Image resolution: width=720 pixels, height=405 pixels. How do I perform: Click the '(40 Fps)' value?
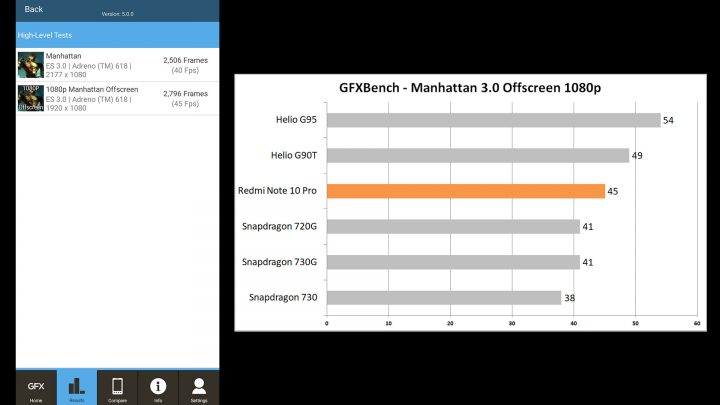click(185, 70)
